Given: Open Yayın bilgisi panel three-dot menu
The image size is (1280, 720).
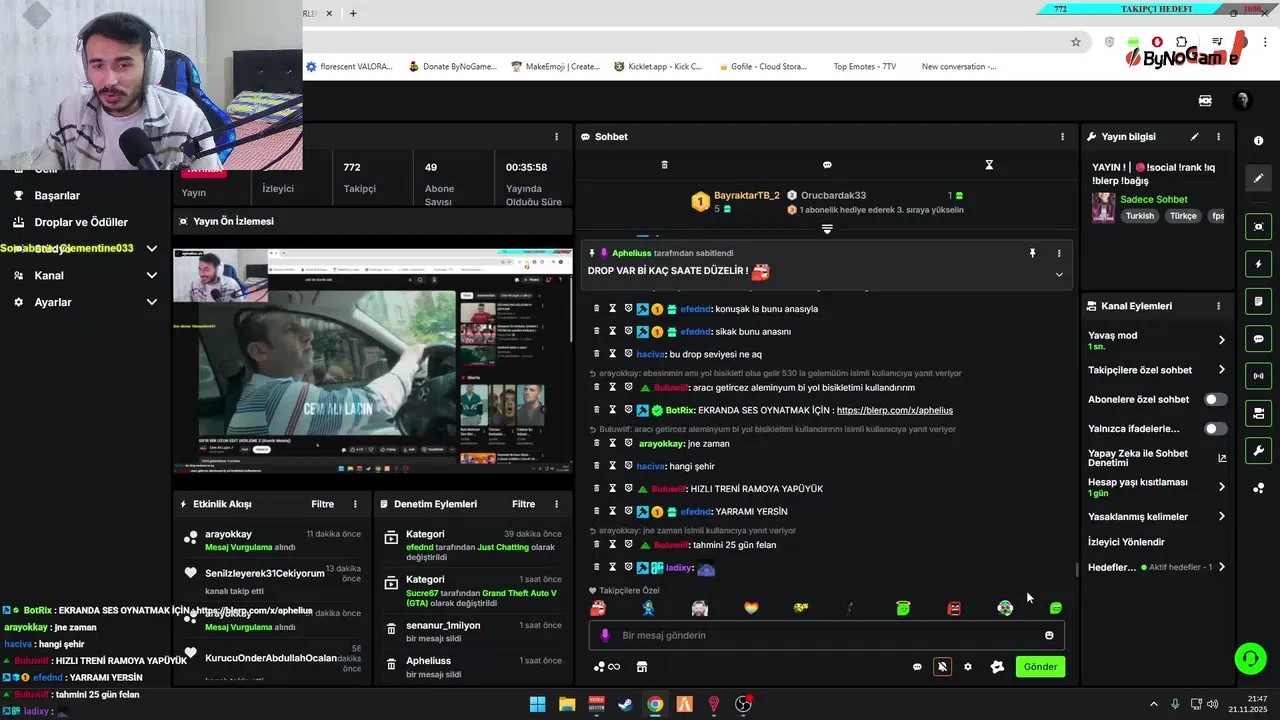Looking at the screenshot, I should click(1218, 137).
